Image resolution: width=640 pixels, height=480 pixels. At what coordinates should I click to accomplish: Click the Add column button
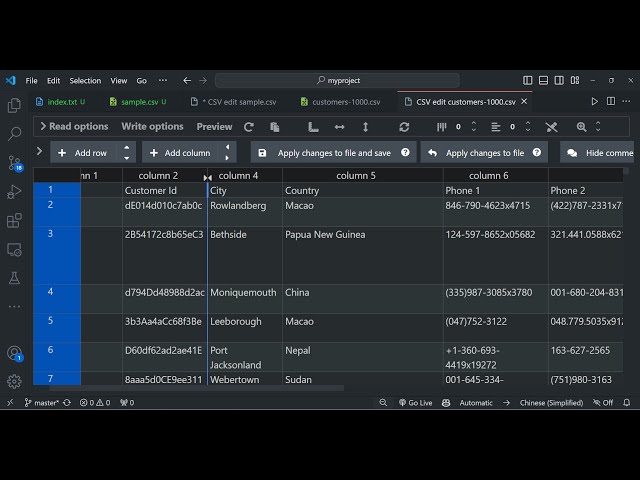tap(180, 153)
